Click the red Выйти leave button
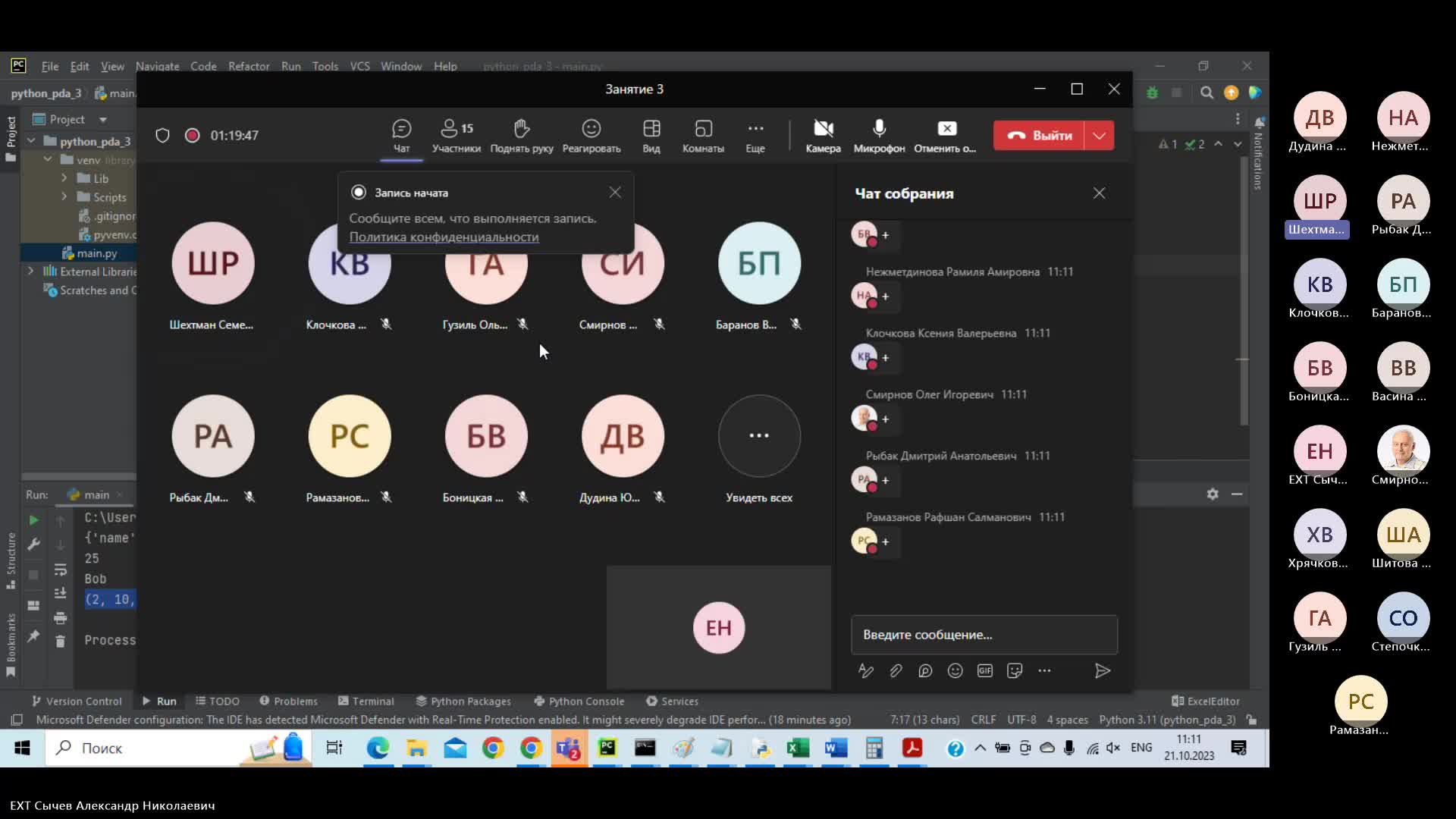Screen dimensions: 1456x819 [1039, 135]
